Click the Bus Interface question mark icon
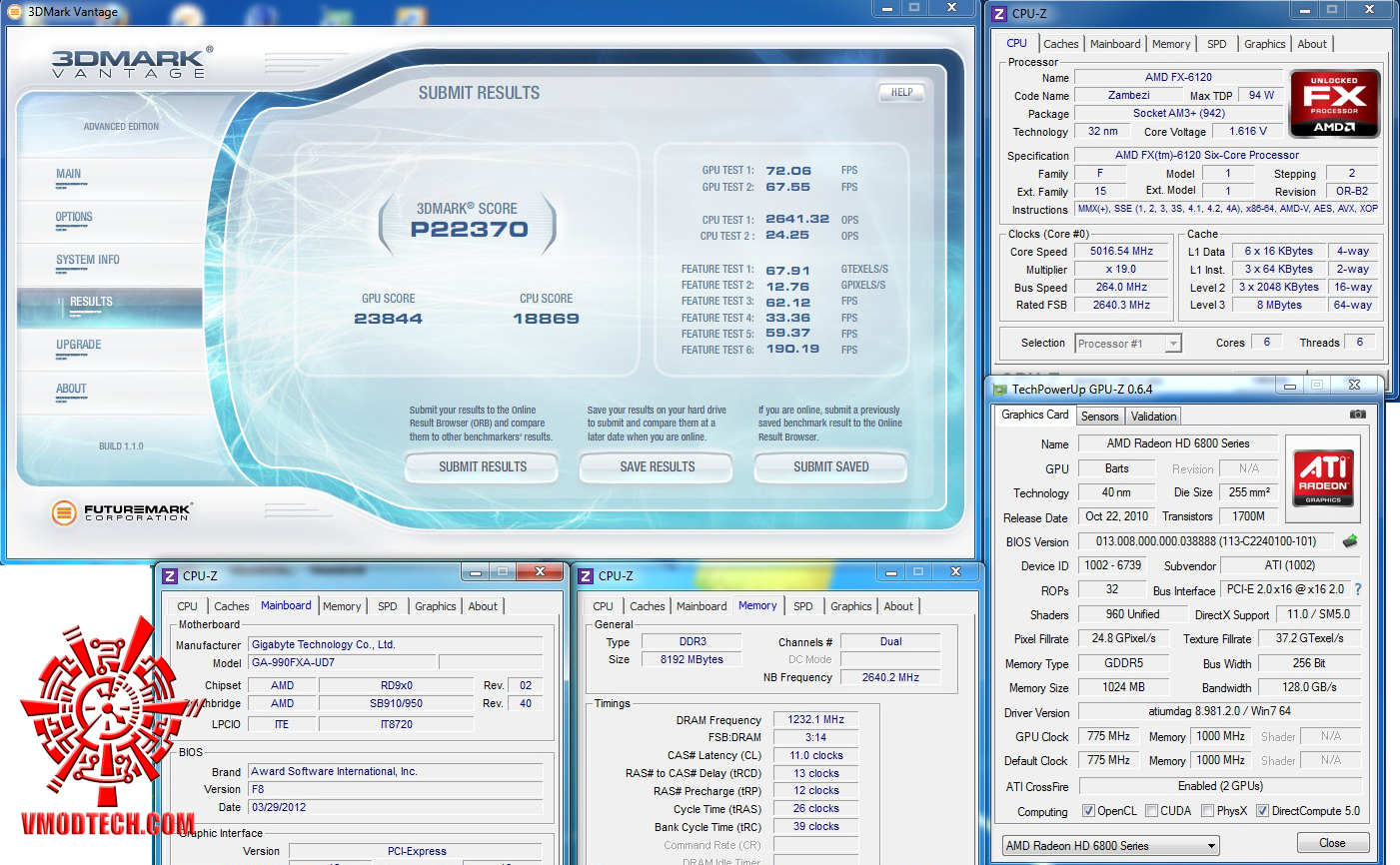The image size is (1400, 865). [x=1358, y=590]
